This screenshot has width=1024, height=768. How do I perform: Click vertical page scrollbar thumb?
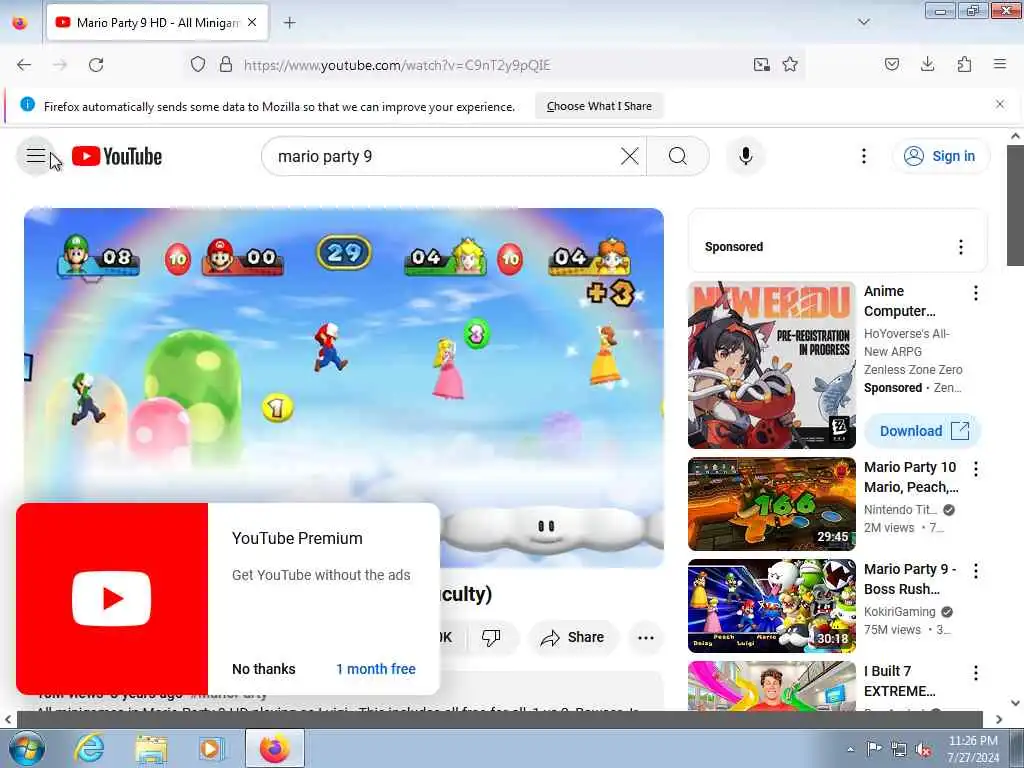(1016, 205)
